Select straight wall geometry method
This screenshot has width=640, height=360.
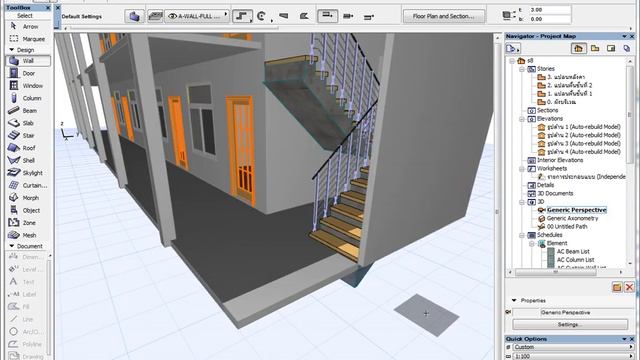pos(242,16)
